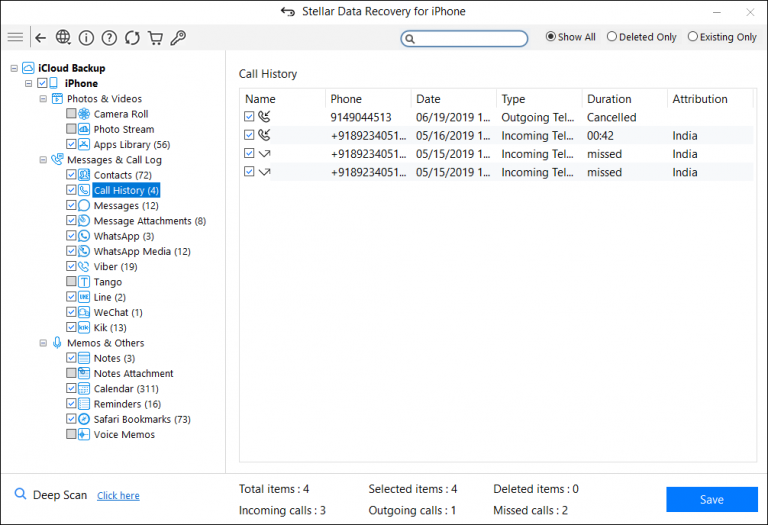The height and width of the screenshot is (525, 768).
Task: Click the key activation icon
Action: point(178,38)
